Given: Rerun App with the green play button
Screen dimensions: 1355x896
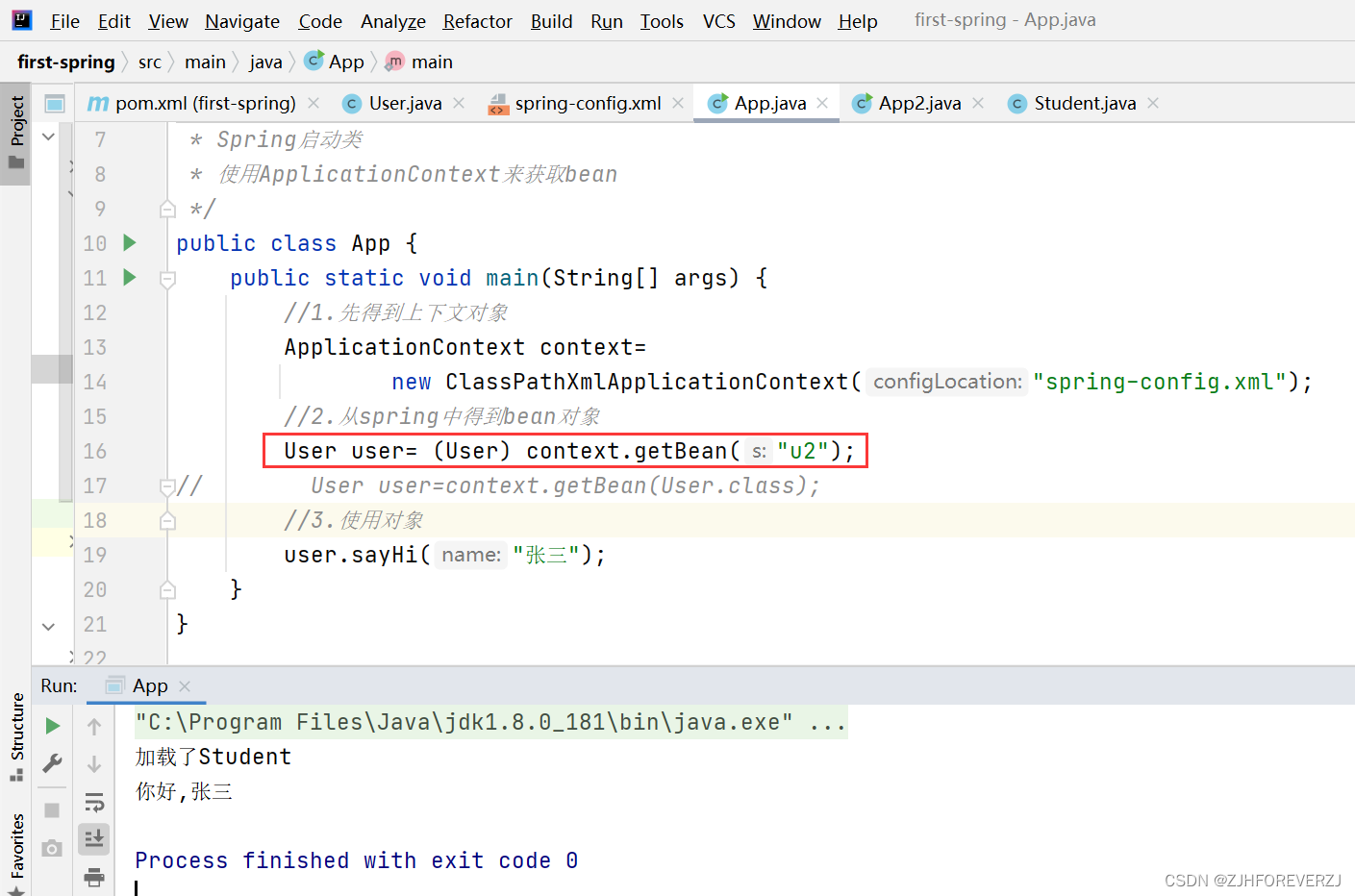Looking at the screenshot, I should 53,726.
